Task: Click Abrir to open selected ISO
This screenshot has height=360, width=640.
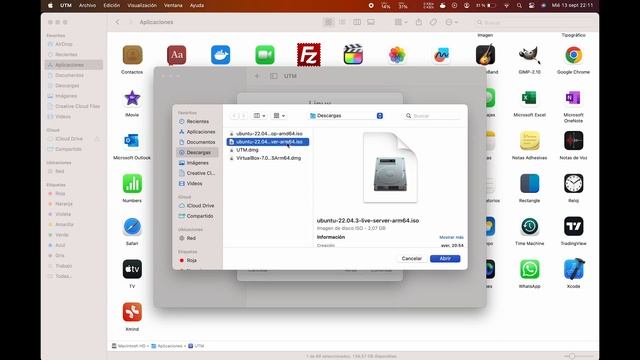Action: [445, 258]
